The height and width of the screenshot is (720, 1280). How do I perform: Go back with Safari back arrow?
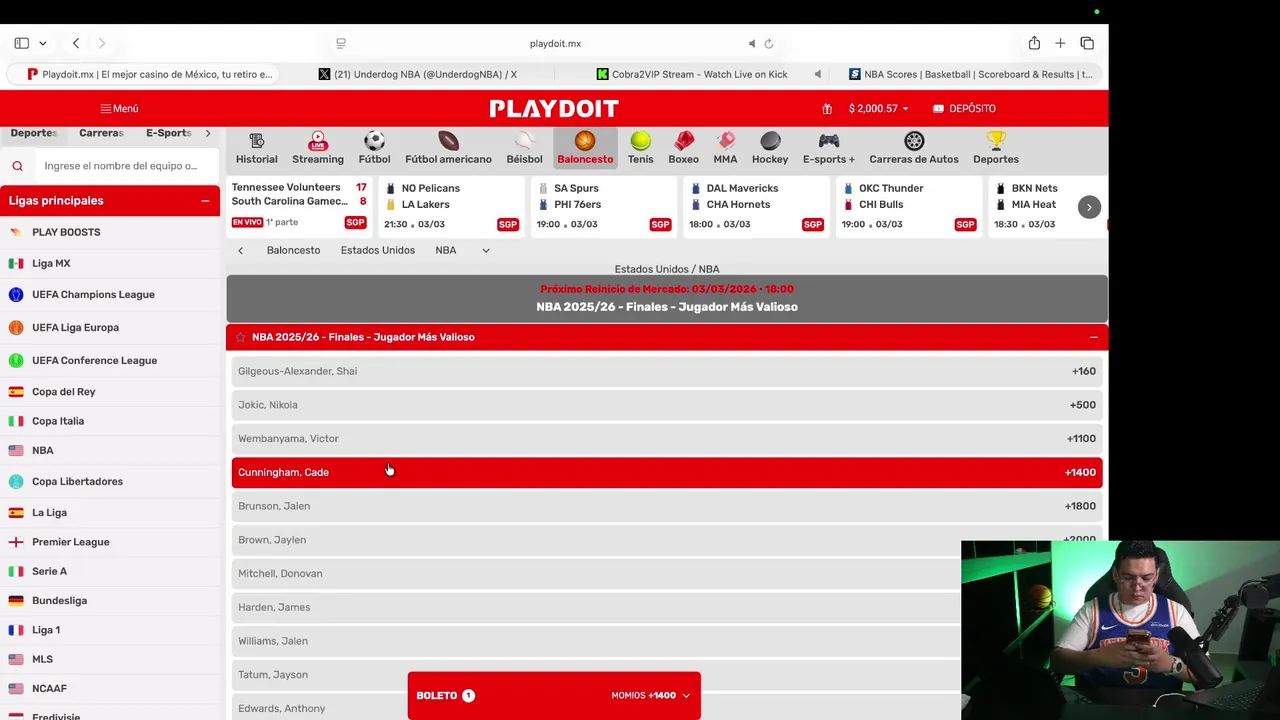click(76, 43)
